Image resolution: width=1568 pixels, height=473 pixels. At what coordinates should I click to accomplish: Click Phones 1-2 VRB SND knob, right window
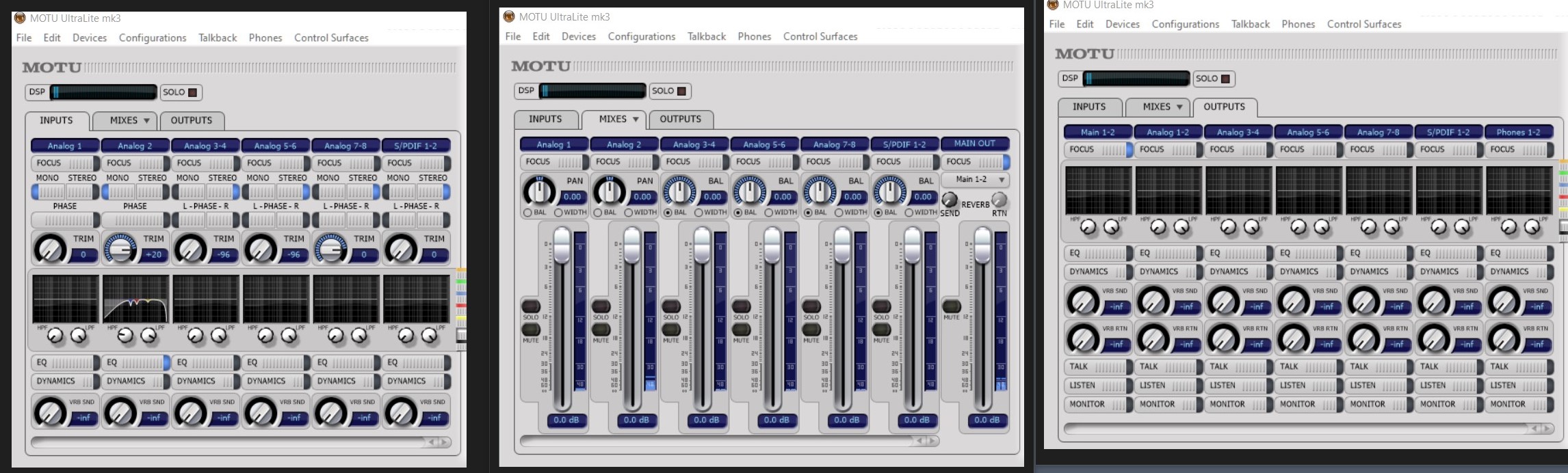[x=1504, y=301]
